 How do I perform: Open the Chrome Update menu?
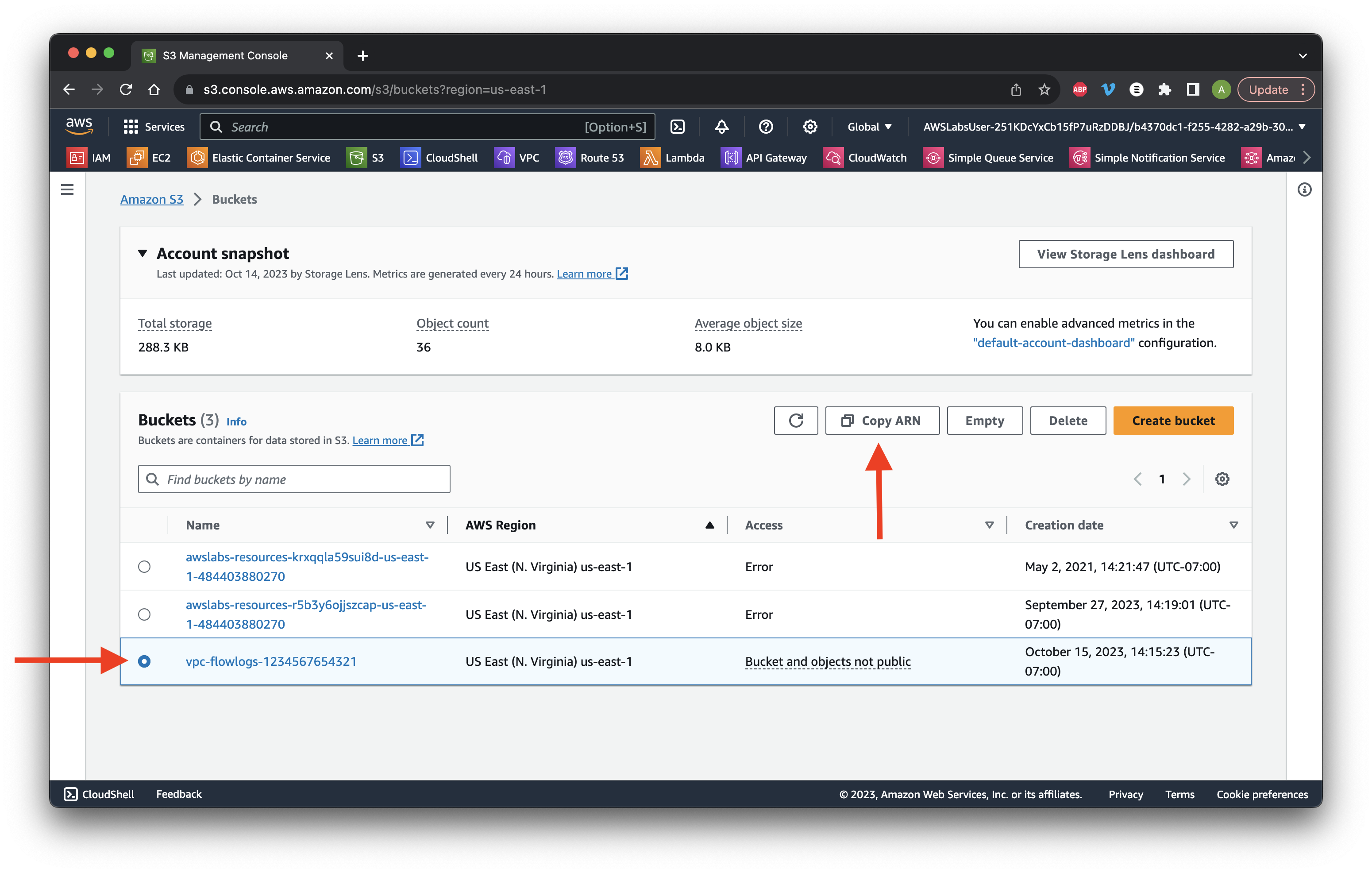pos(1276,89)
